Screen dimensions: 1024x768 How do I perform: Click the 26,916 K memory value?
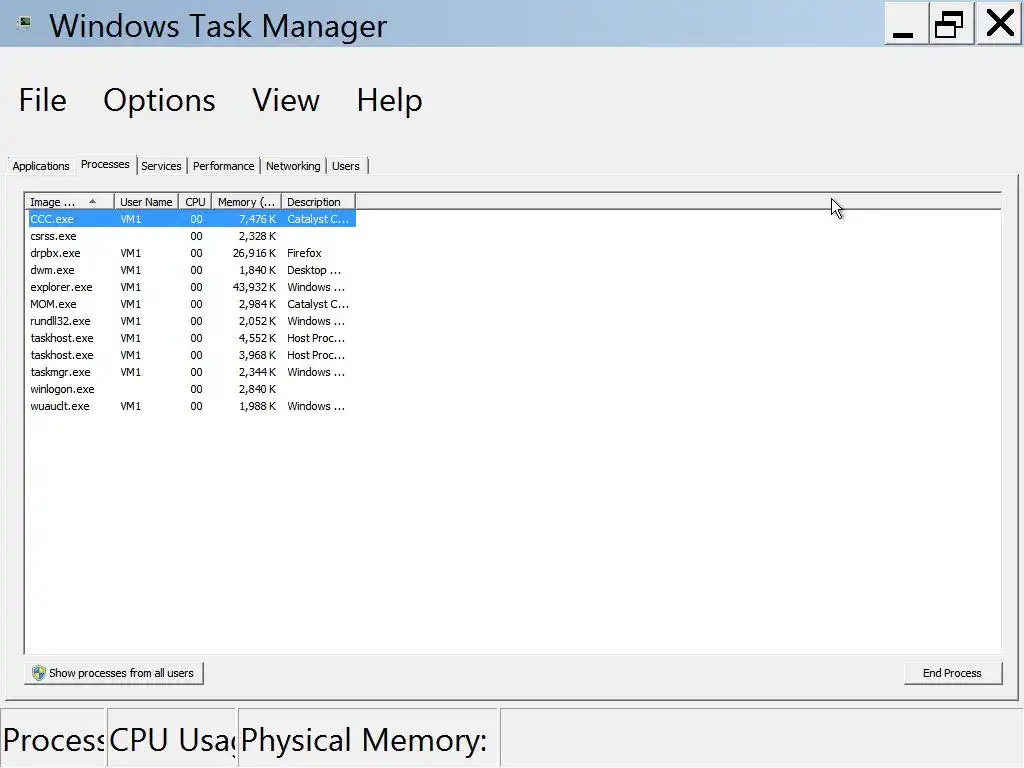pyautogui.click(x=254, y=253)
